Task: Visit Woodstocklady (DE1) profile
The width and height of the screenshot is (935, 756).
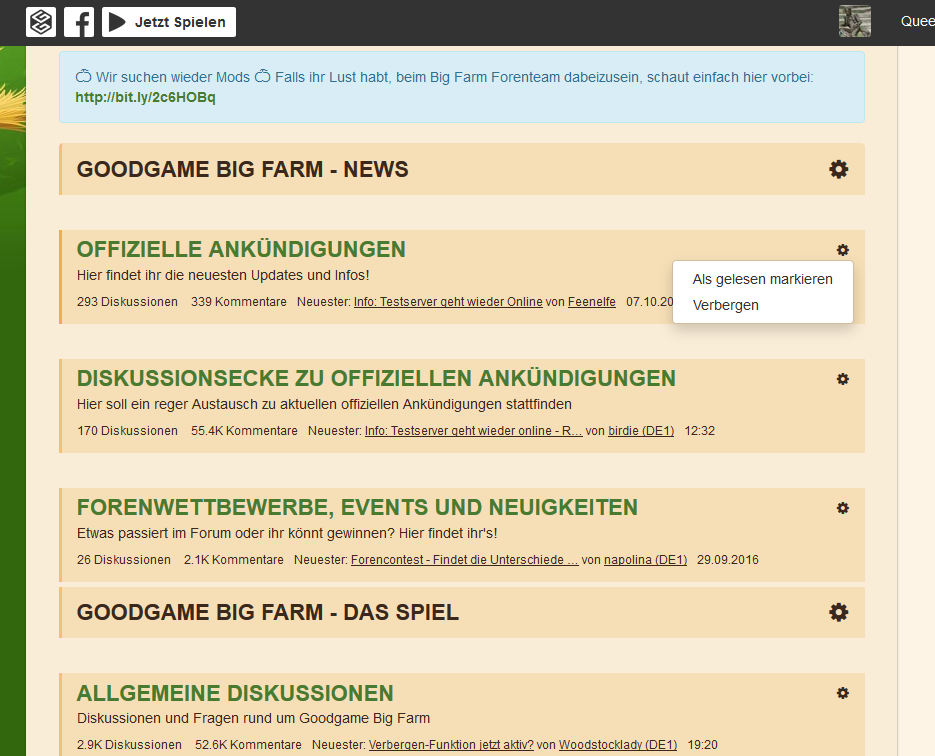Action: (x=618, y=745)
